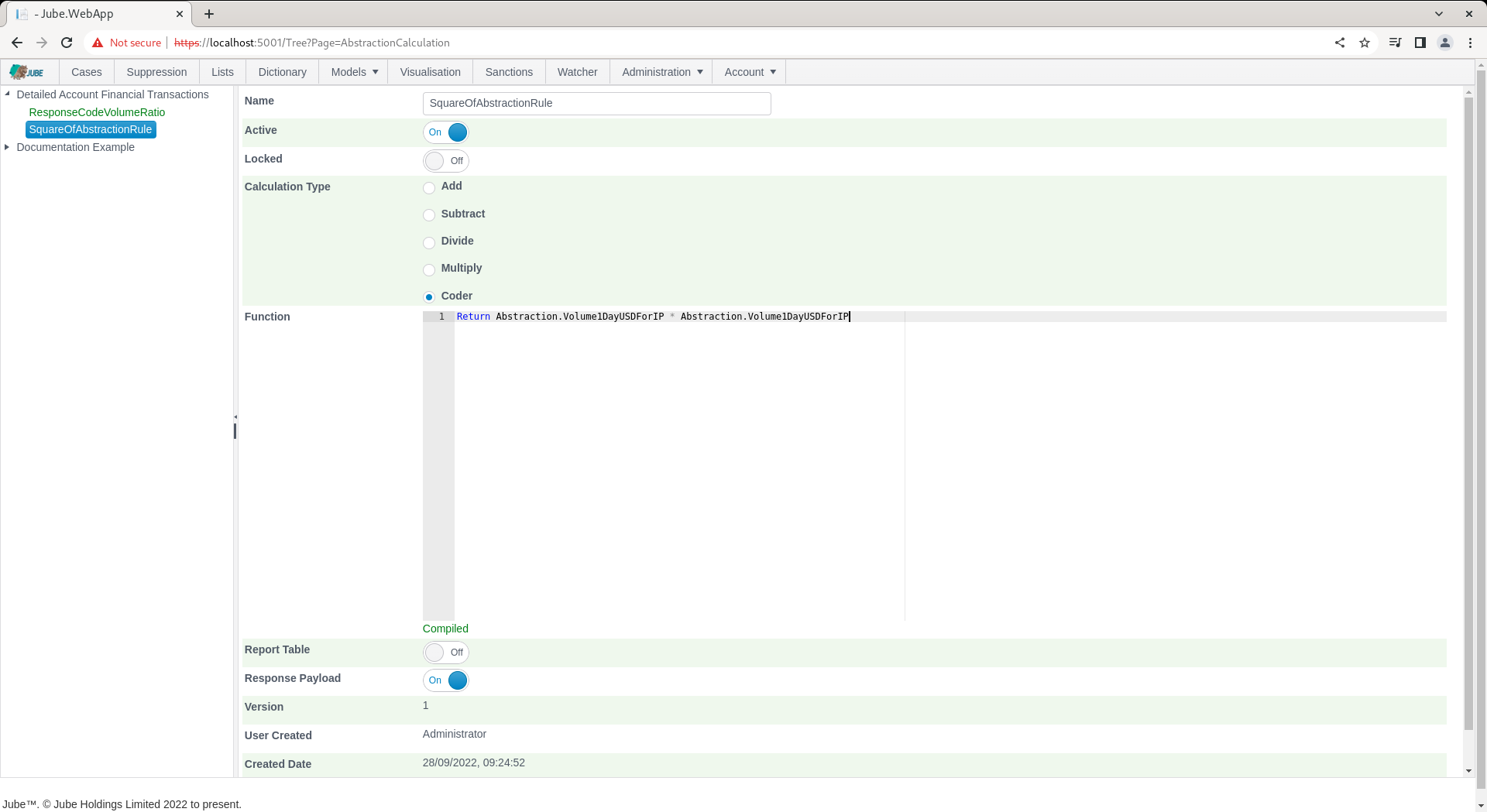Open the Lists menu
Viewport: 1487px width, 812px height.
(222, 72)
